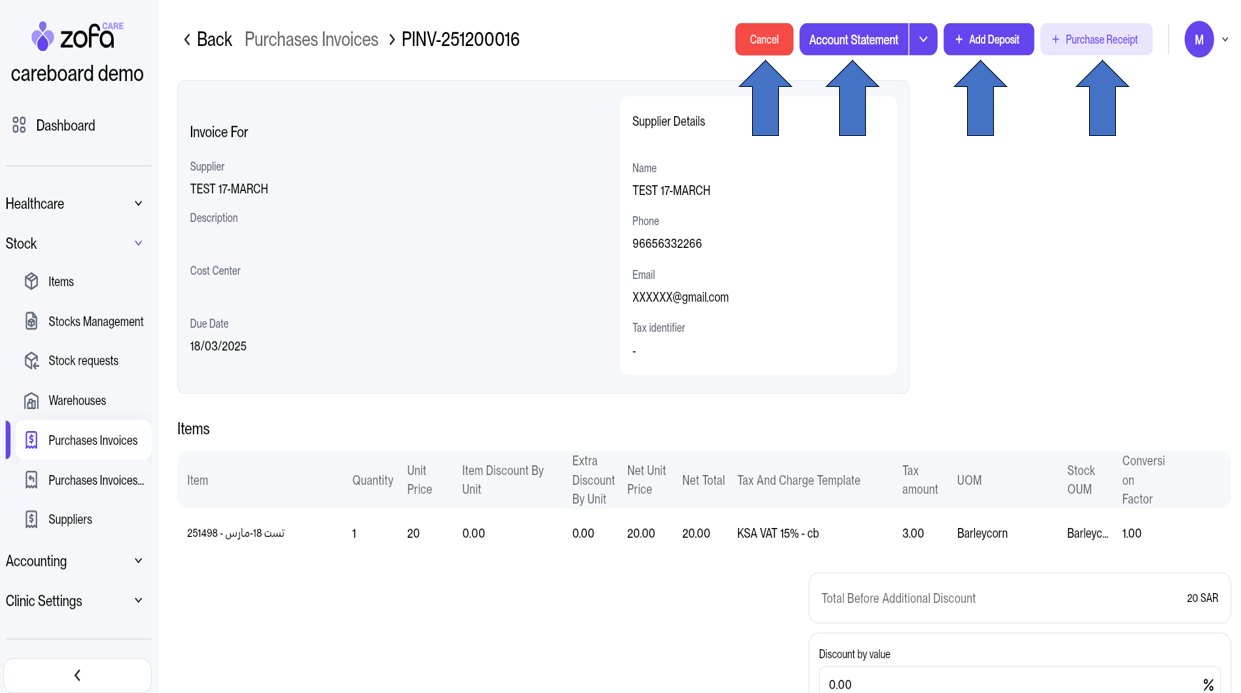Click the Discount by value input field
This screenshot has width=1241, height=693.
tap(1005, 684)
